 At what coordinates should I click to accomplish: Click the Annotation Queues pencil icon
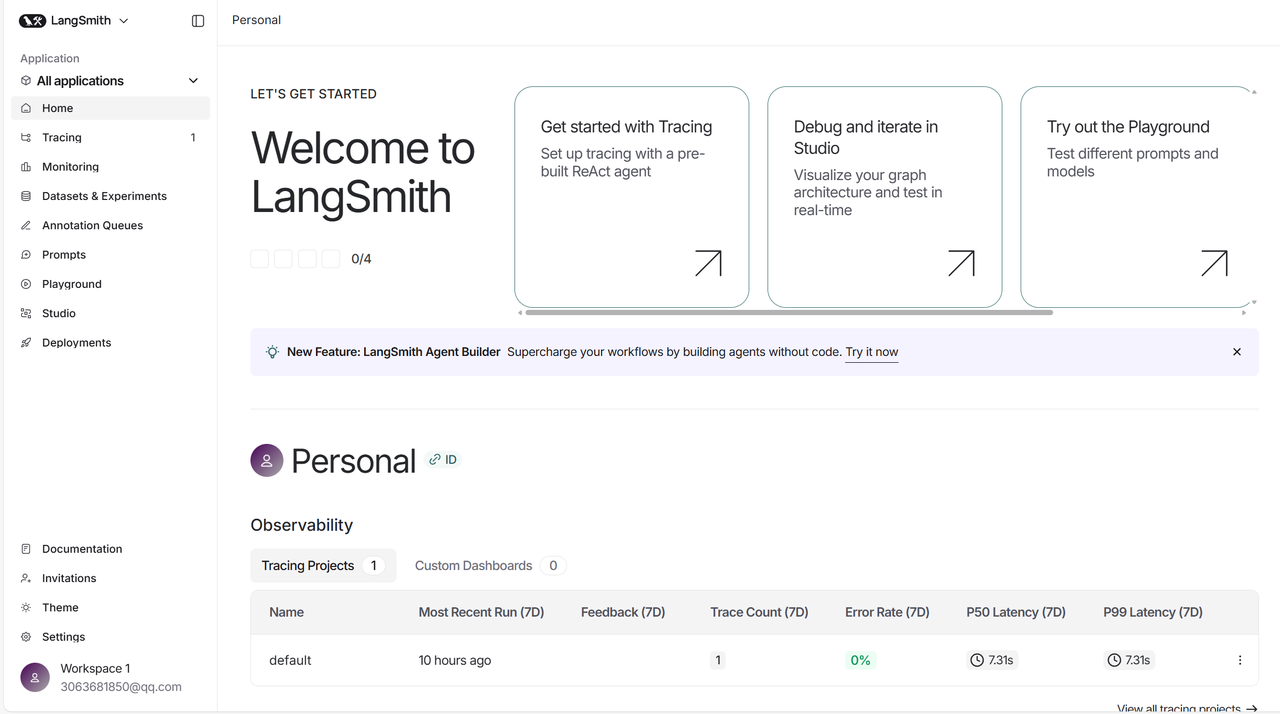pos(26,226)
